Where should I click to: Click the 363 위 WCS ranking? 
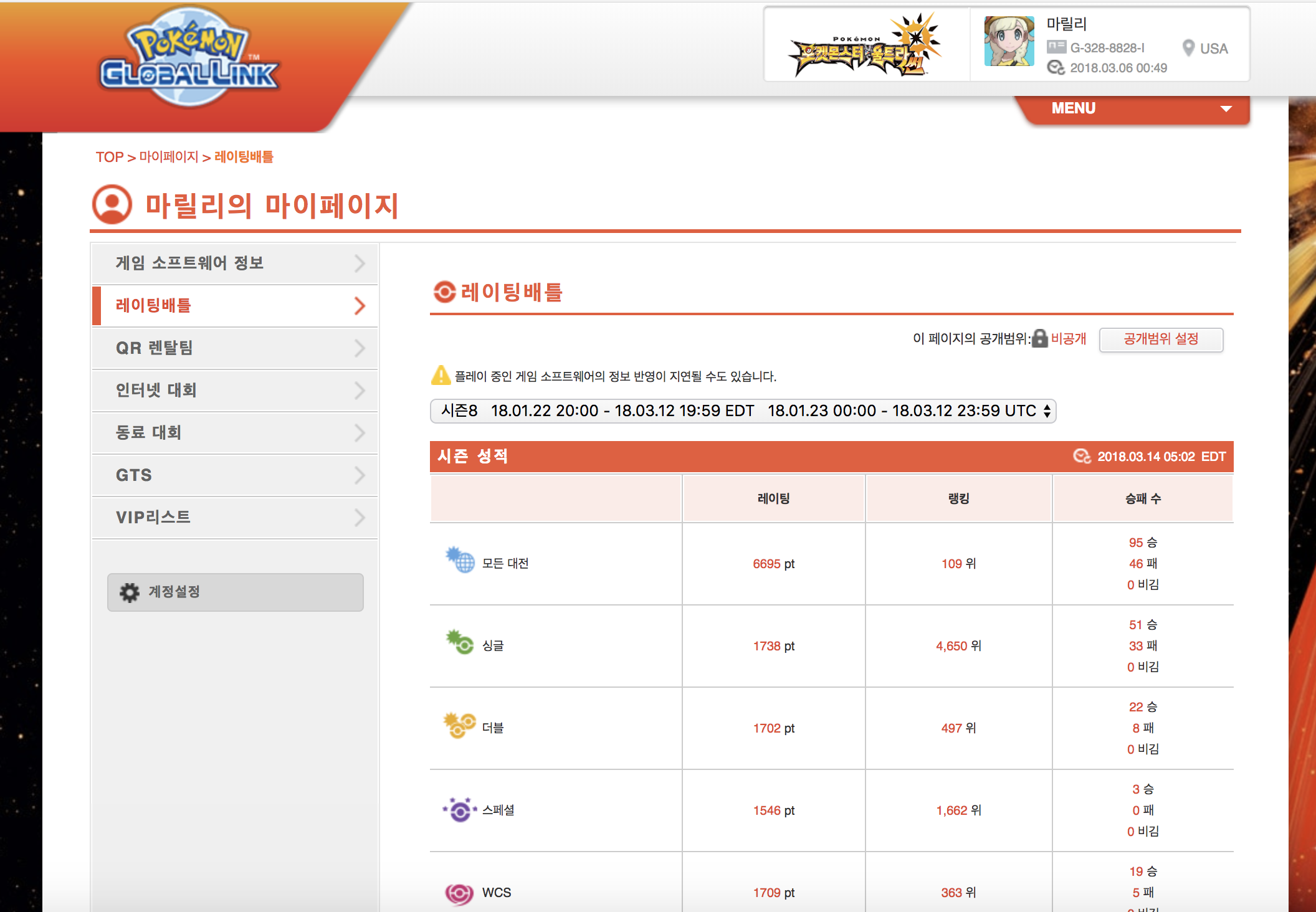958,893
